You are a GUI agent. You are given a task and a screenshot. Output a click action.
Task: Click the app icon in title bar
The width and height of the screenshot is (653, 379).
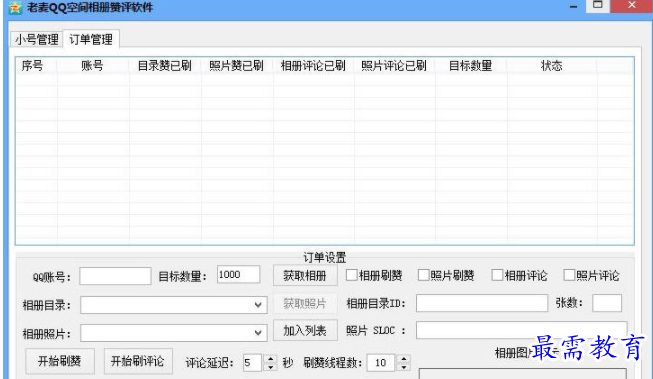tap(15, 7)
